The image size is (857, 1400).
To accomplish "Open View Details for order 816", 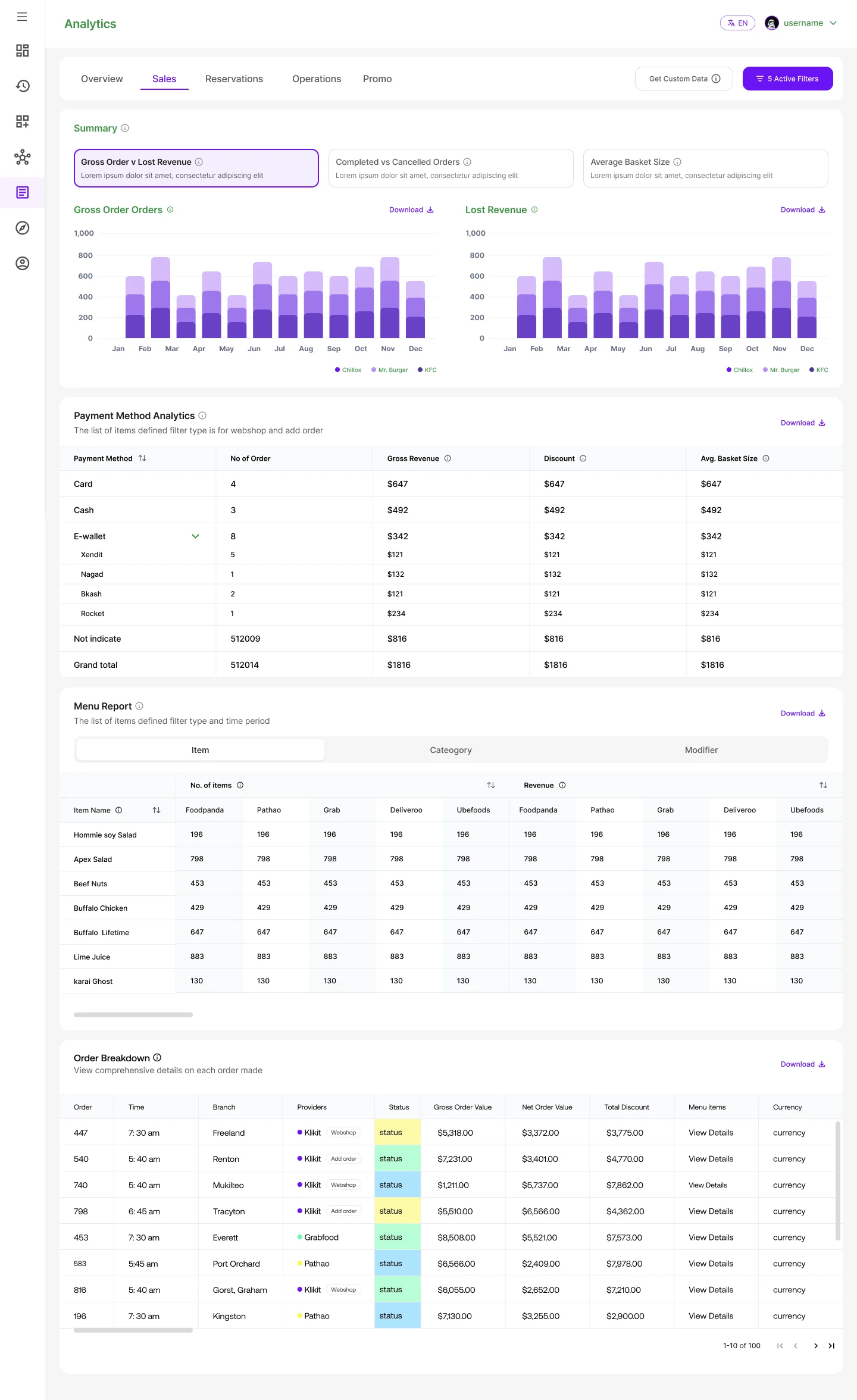I will [711, 1290].
